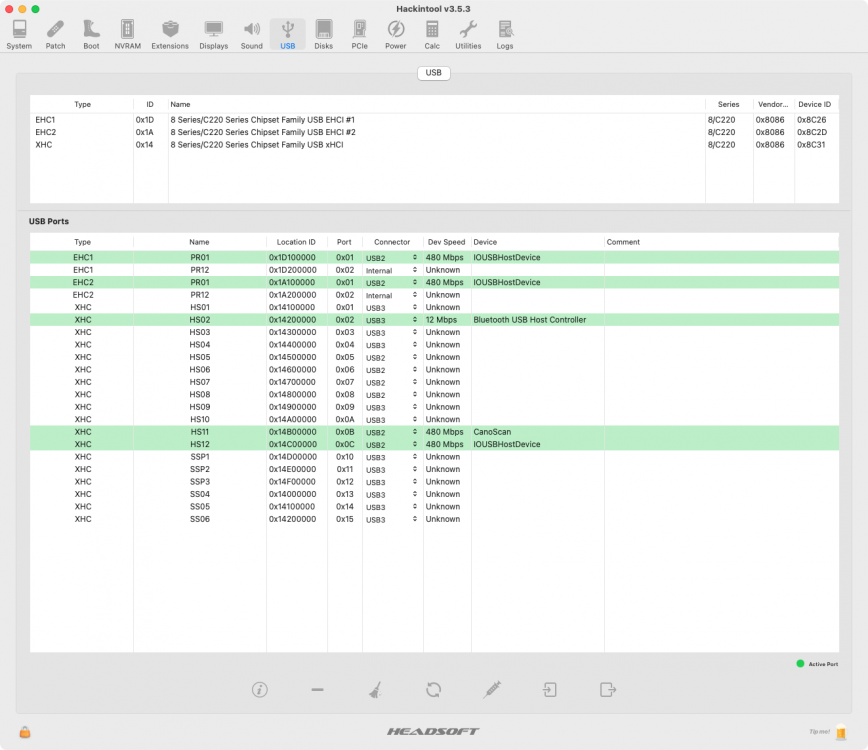This screenshot has width=868, height=750.
Task: Click the Device ID column header
Action: (x=814, y=104)
